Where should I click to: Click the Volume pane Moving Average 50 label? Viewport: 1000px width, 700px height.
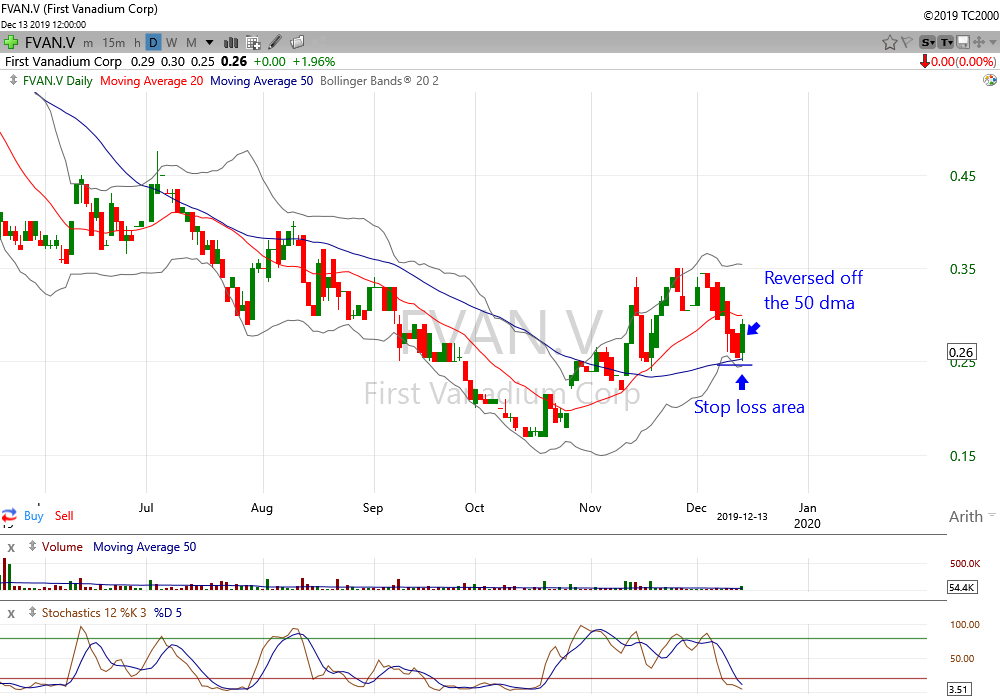tap(145, 547)
